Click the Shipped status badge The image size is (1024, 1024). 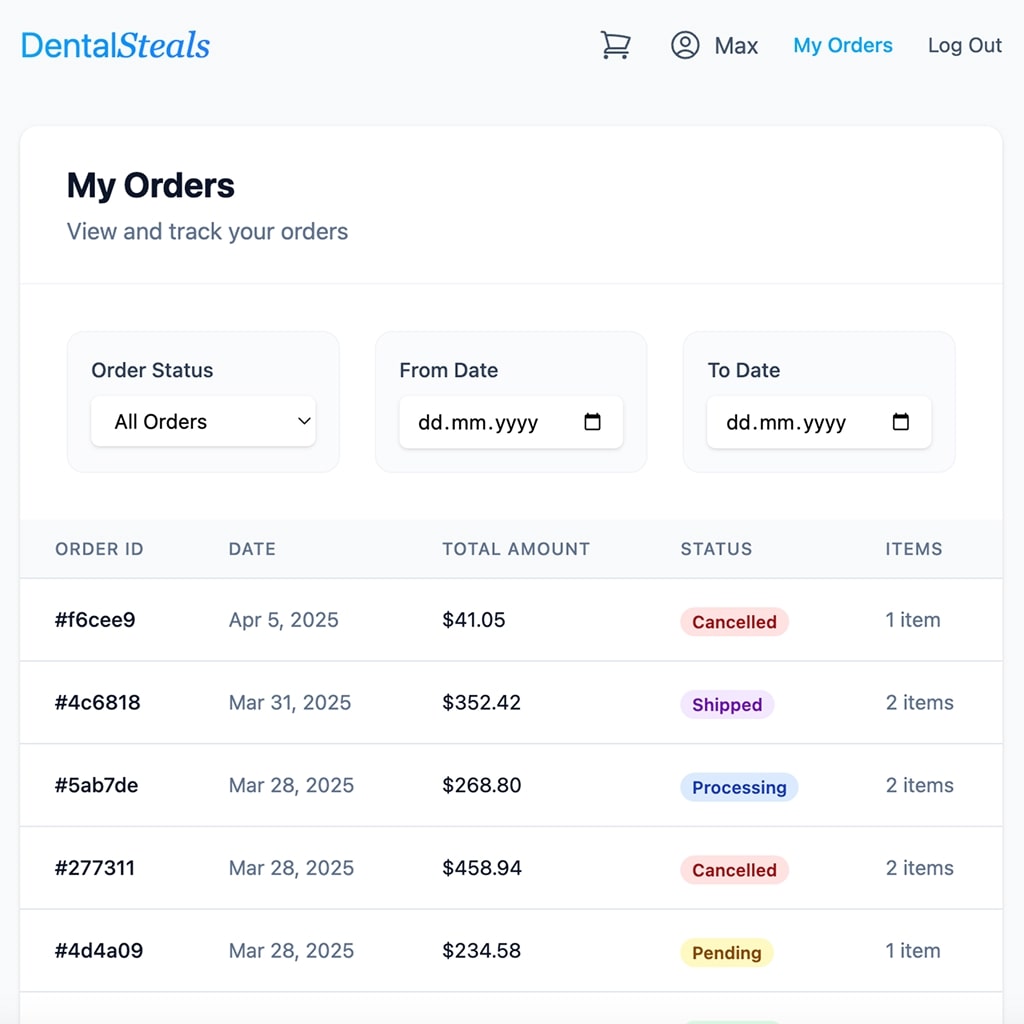(x=727, y=705)
